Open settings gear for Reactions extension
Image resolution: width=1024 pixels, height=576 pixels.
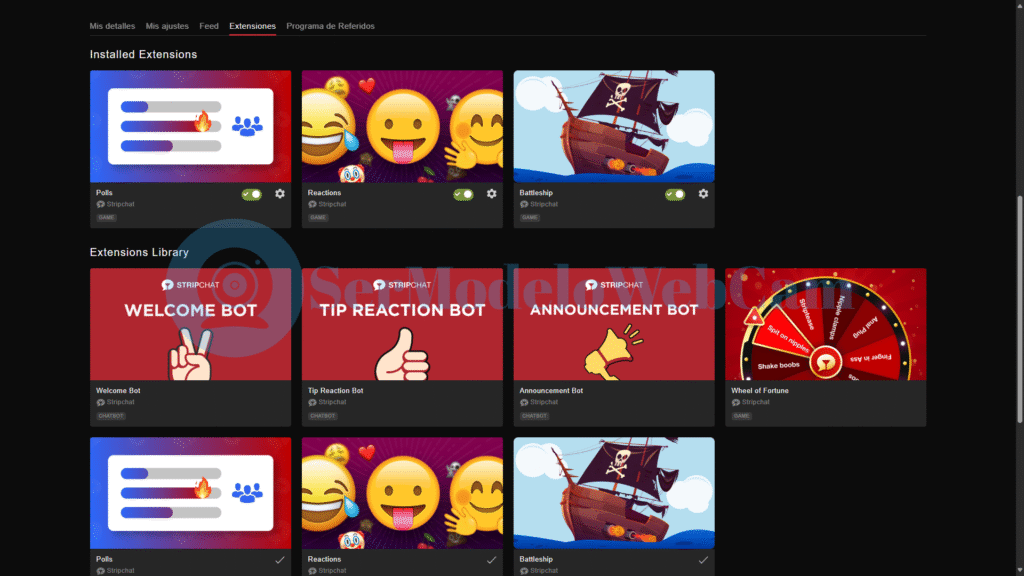[x=491, y=194]
